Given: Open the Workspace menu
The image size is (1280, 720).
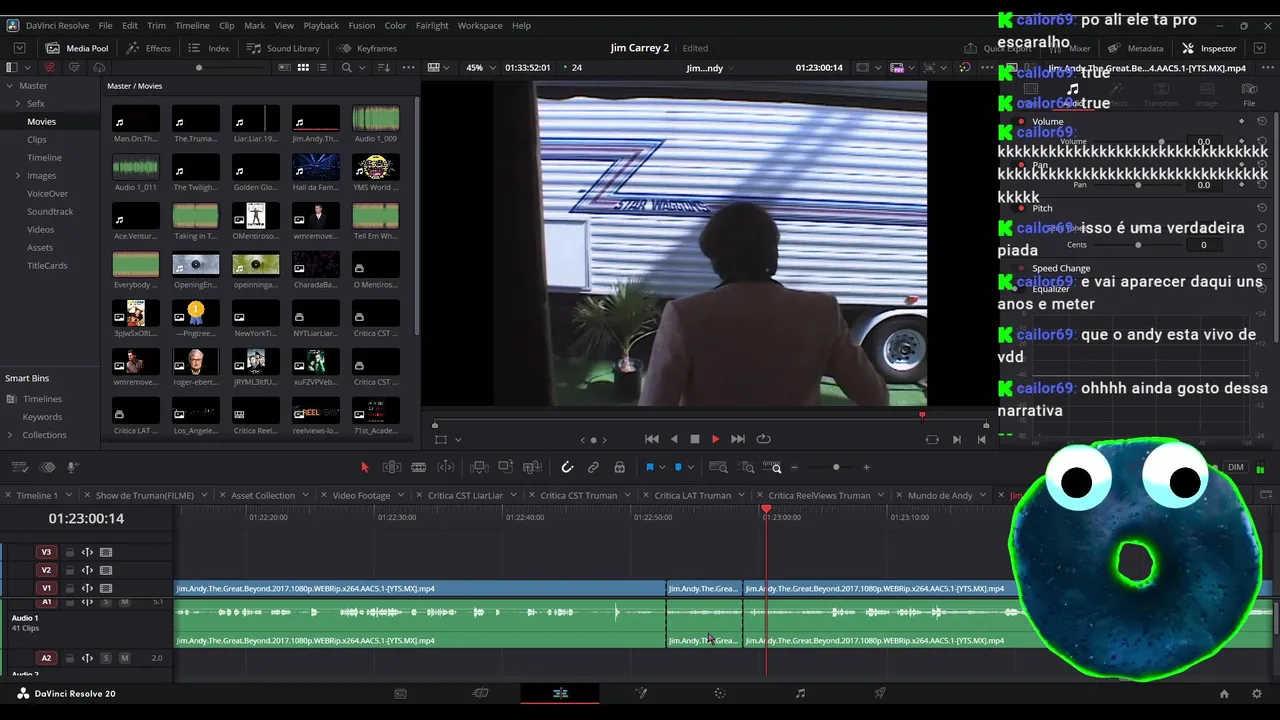Looking at the screenshot, I should coord(480,25).
